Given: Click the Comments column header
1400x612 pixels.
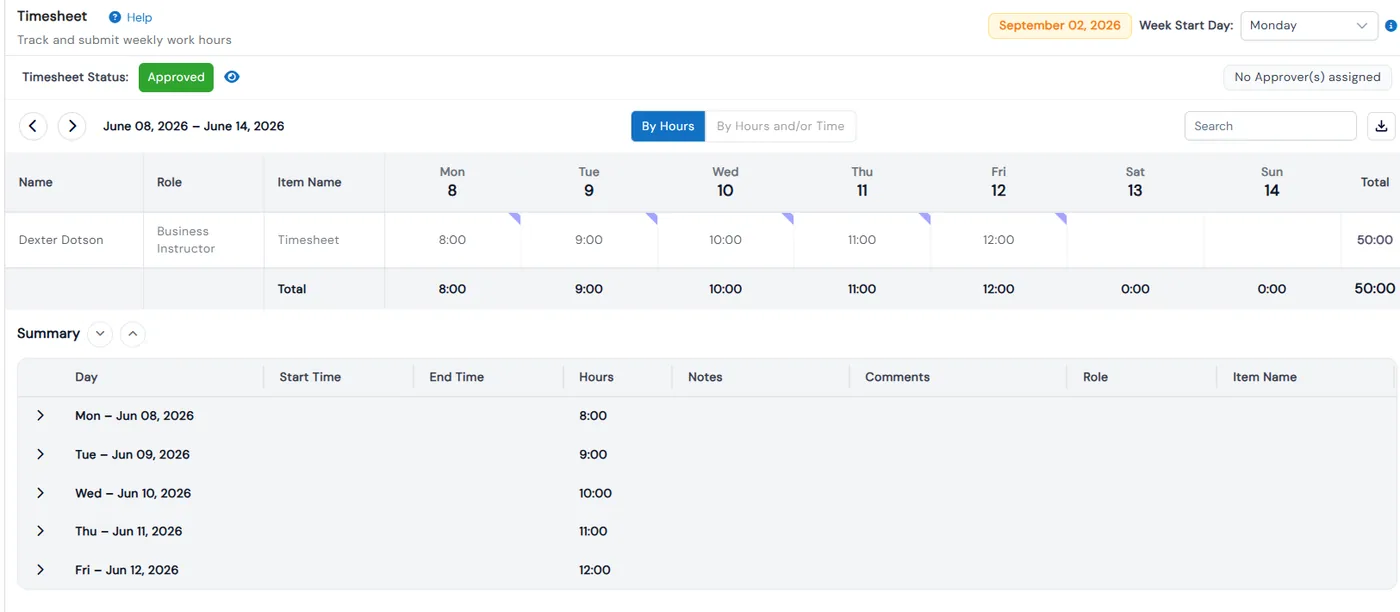Looking at the screenshot, I should point(958,377).
